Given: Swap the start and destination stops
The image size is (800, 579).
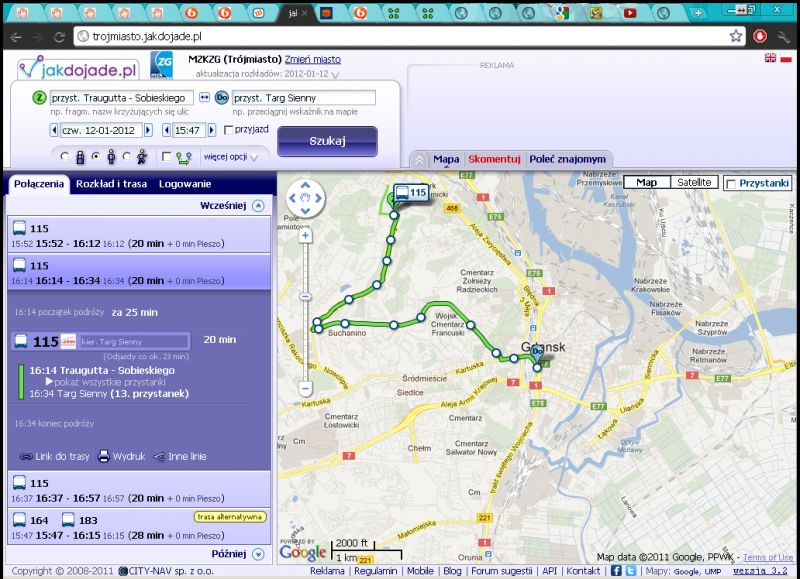Looking at the screenshot, I should point(204,97).
